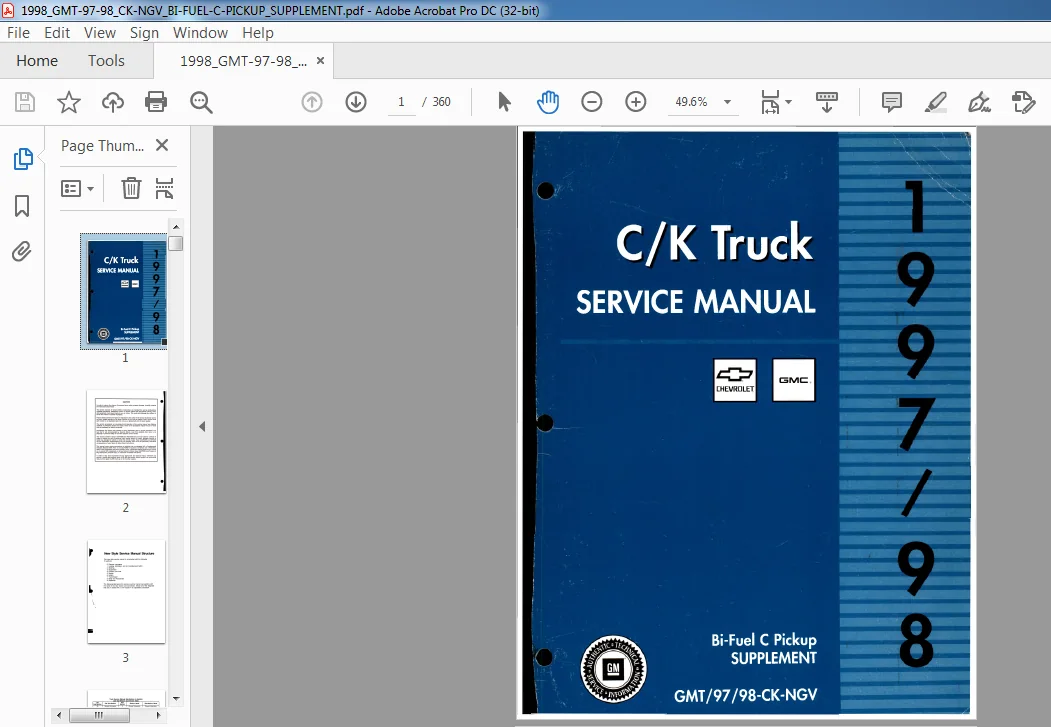Select page 2 thumbnail
This screenshot has width=1051, height=727.
126,442
